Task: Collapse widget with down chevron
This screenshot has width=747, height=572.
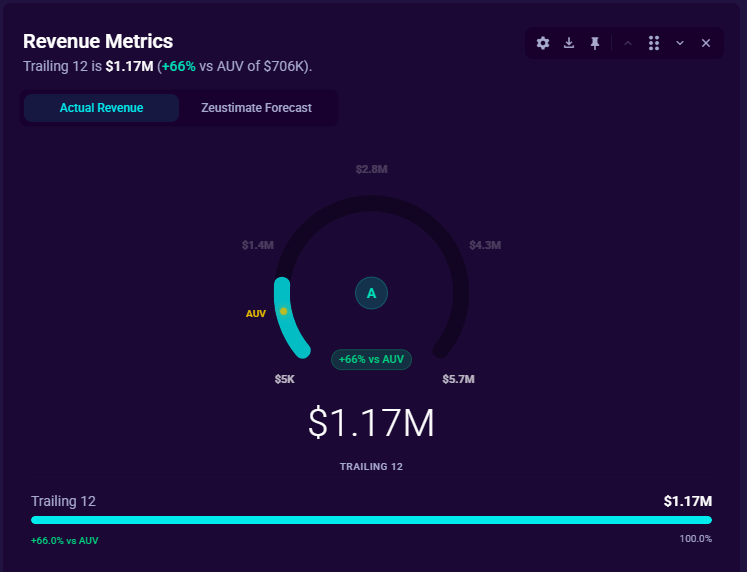Action: [680, 43]
